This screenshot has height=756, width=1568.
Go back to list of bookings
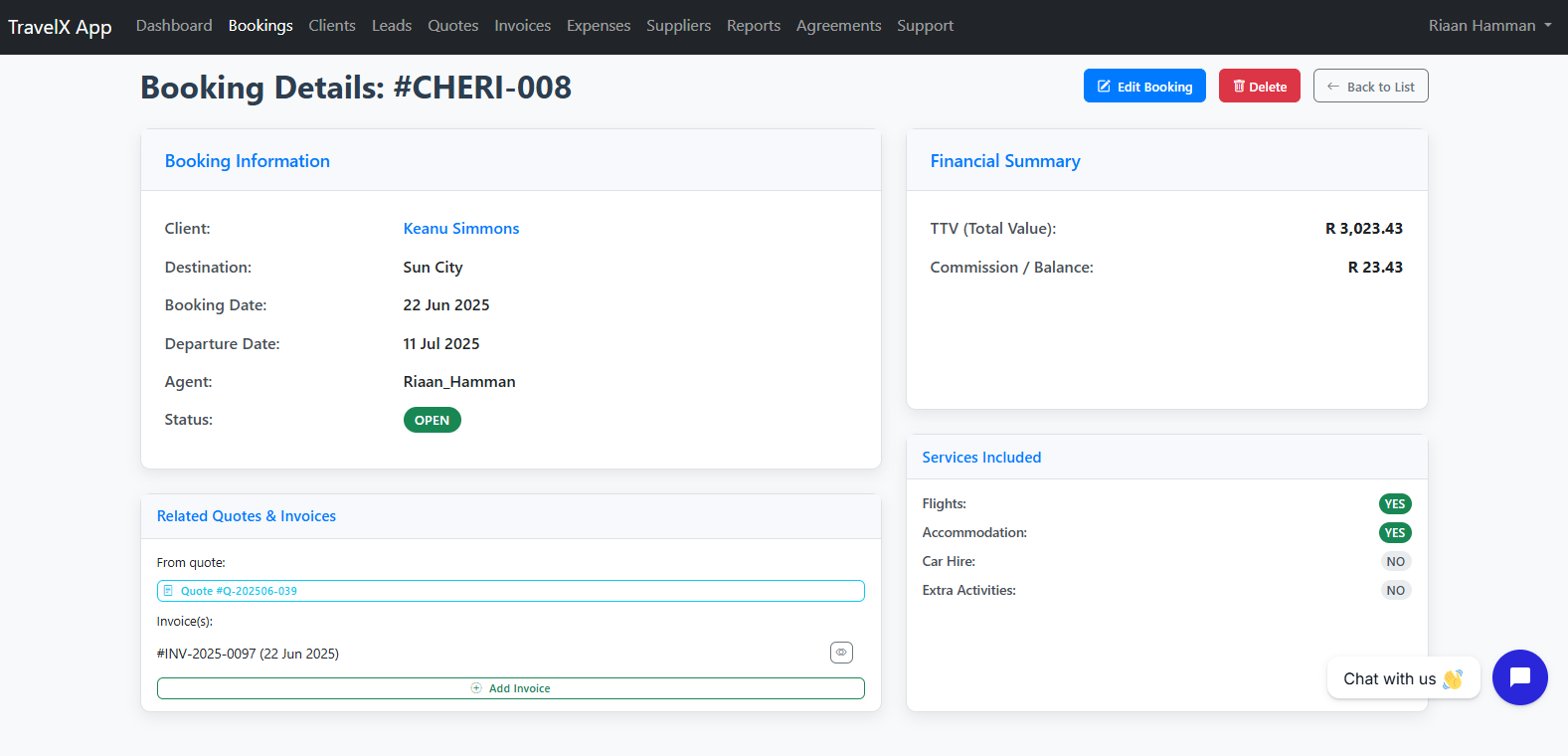(x=1370, y=87)
